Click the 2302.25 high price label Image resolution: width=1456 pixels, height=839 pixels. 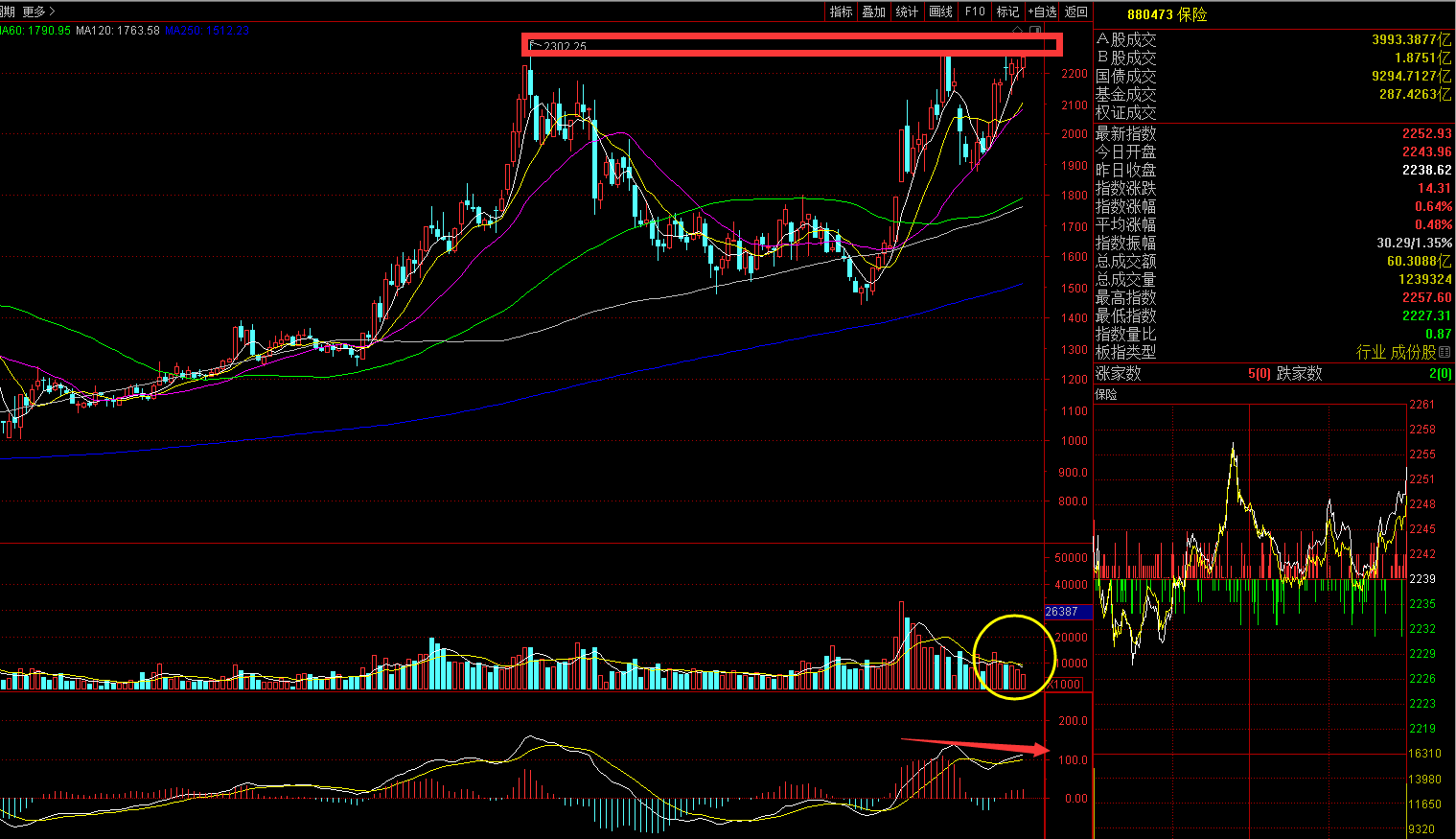565,47
